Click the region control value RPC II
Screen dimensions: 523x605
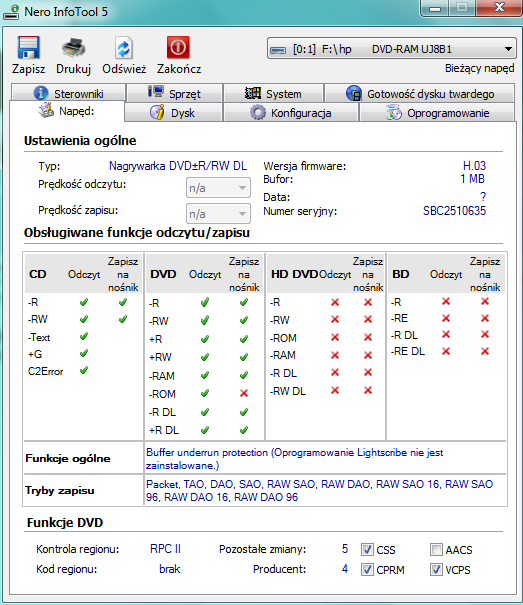pos(165,549)
